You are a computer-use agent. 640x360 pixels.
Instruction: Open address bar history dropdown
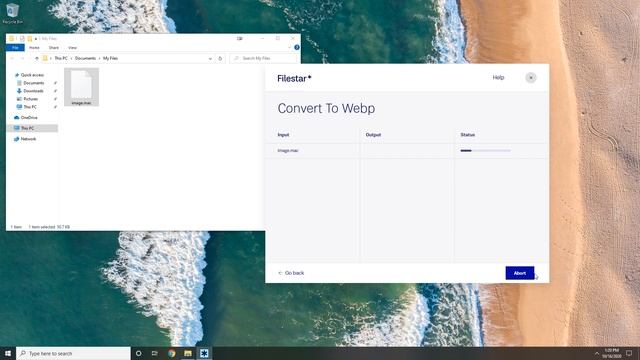pos(210,58)
